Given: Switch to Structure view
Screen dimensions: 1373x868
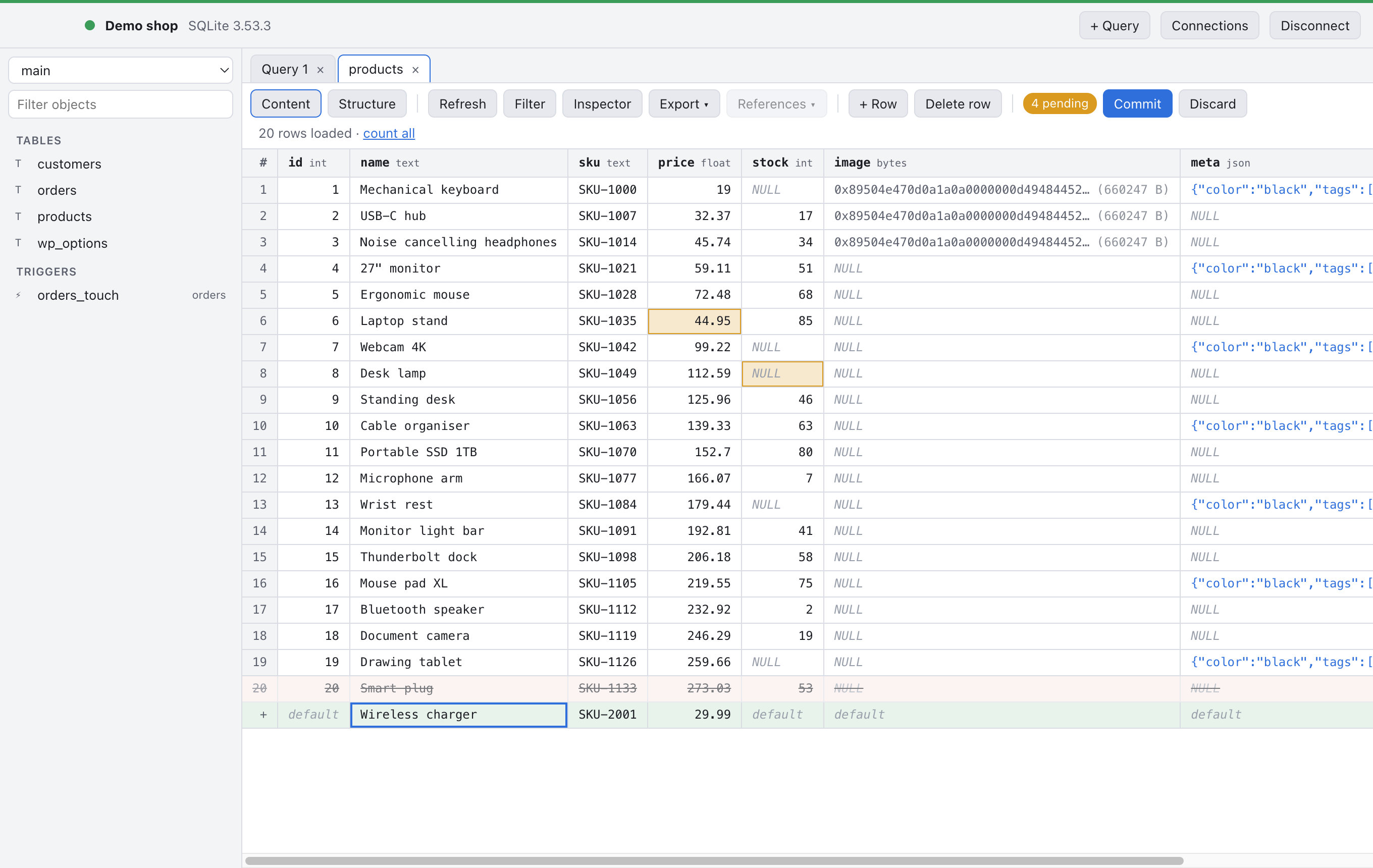Looking at the screenshot, I should click(366, 104).
